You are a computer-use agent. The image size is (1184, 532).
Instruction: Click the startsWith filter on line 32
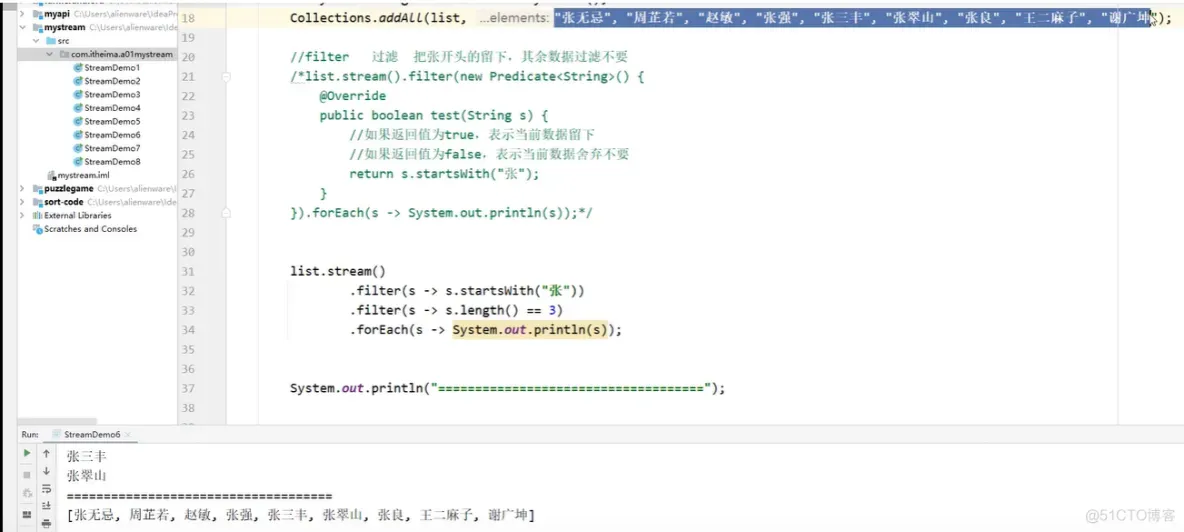[467, 291]
